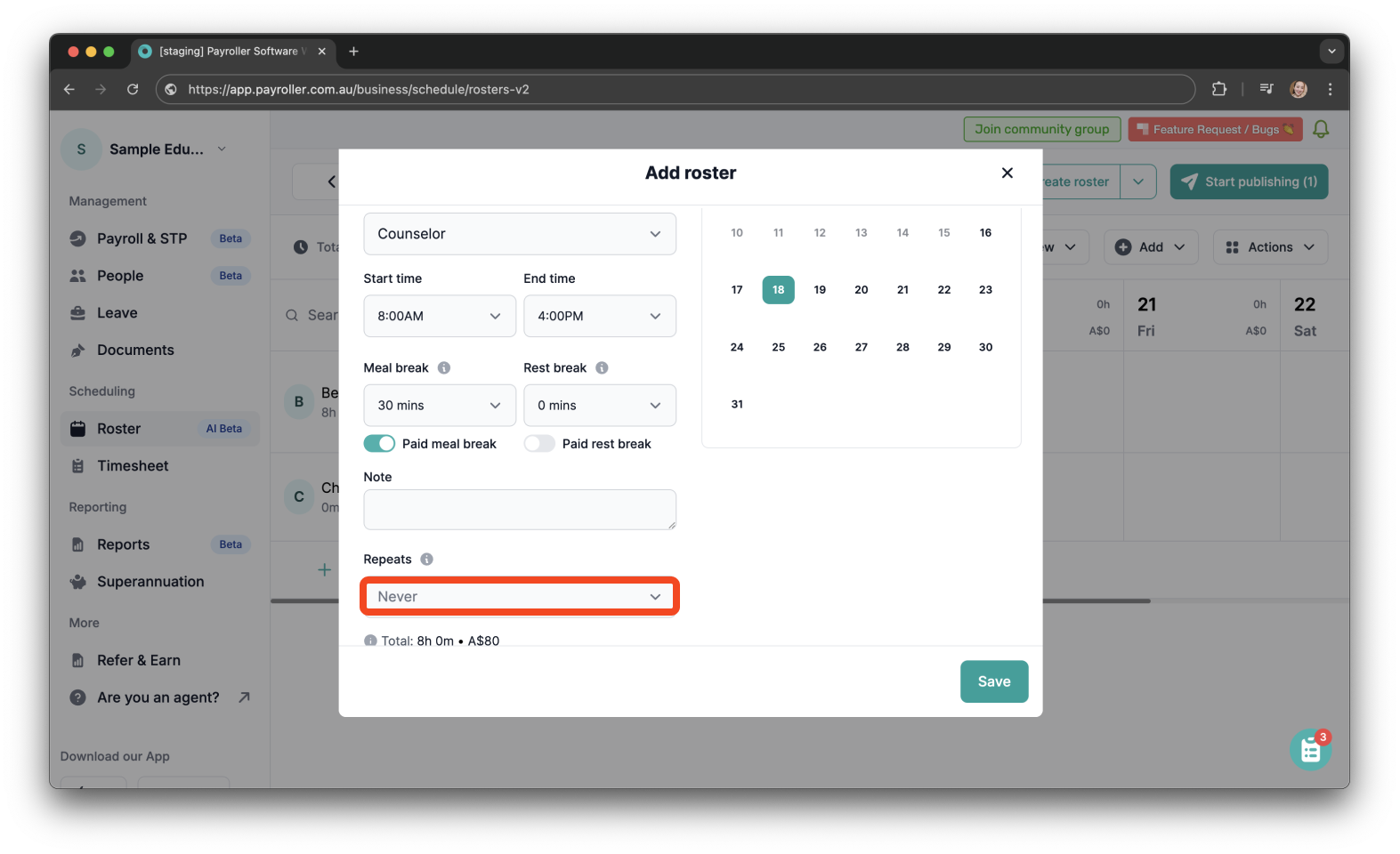The image size is (1400, 854).
Task: Click the agent question mark icon
Action: click(78, 697)
